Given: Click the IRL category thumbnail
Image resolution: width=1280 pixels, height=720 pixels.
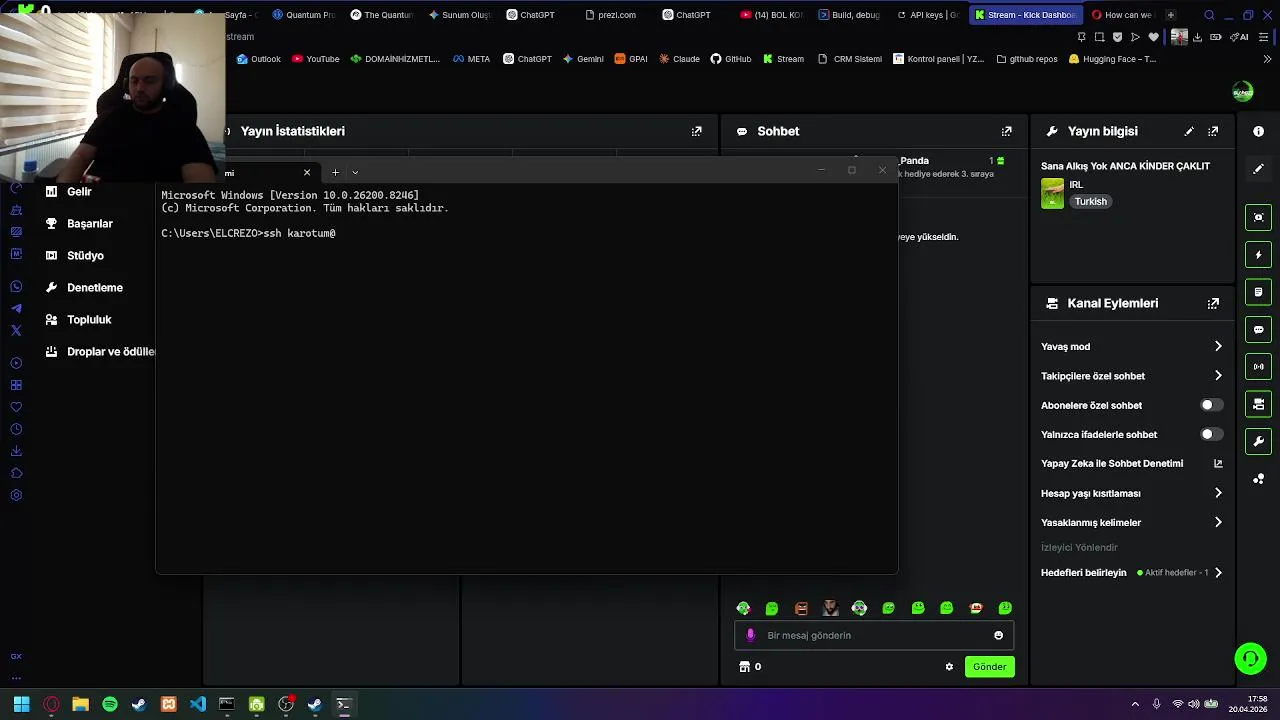Looking at the screenshot, I should click(1052, 193).
